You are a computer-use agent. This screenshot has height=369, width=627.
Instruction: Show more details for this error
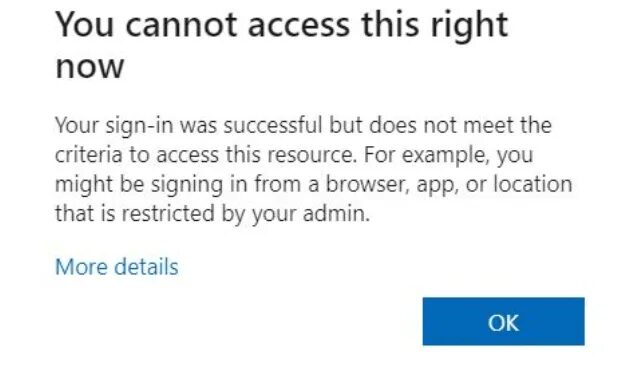(117, 267)
